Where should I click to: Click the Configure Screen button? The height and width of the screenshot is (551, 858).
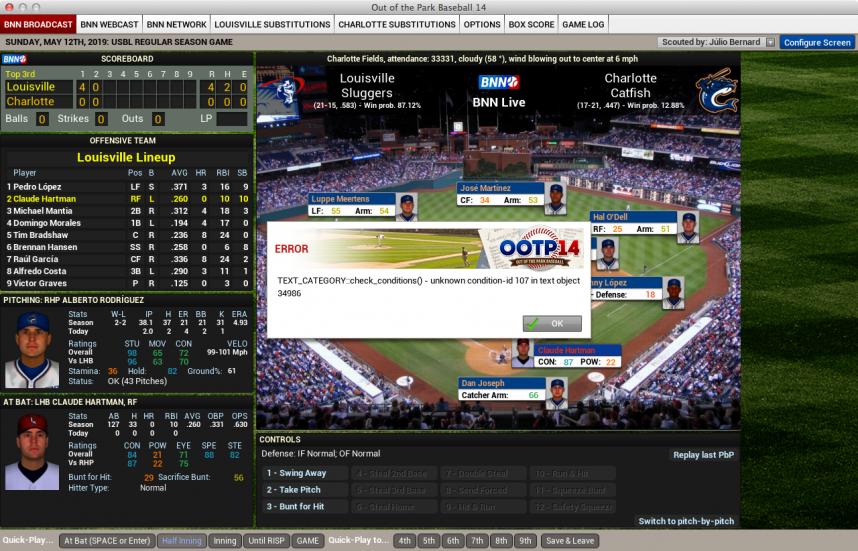(817, 42)
